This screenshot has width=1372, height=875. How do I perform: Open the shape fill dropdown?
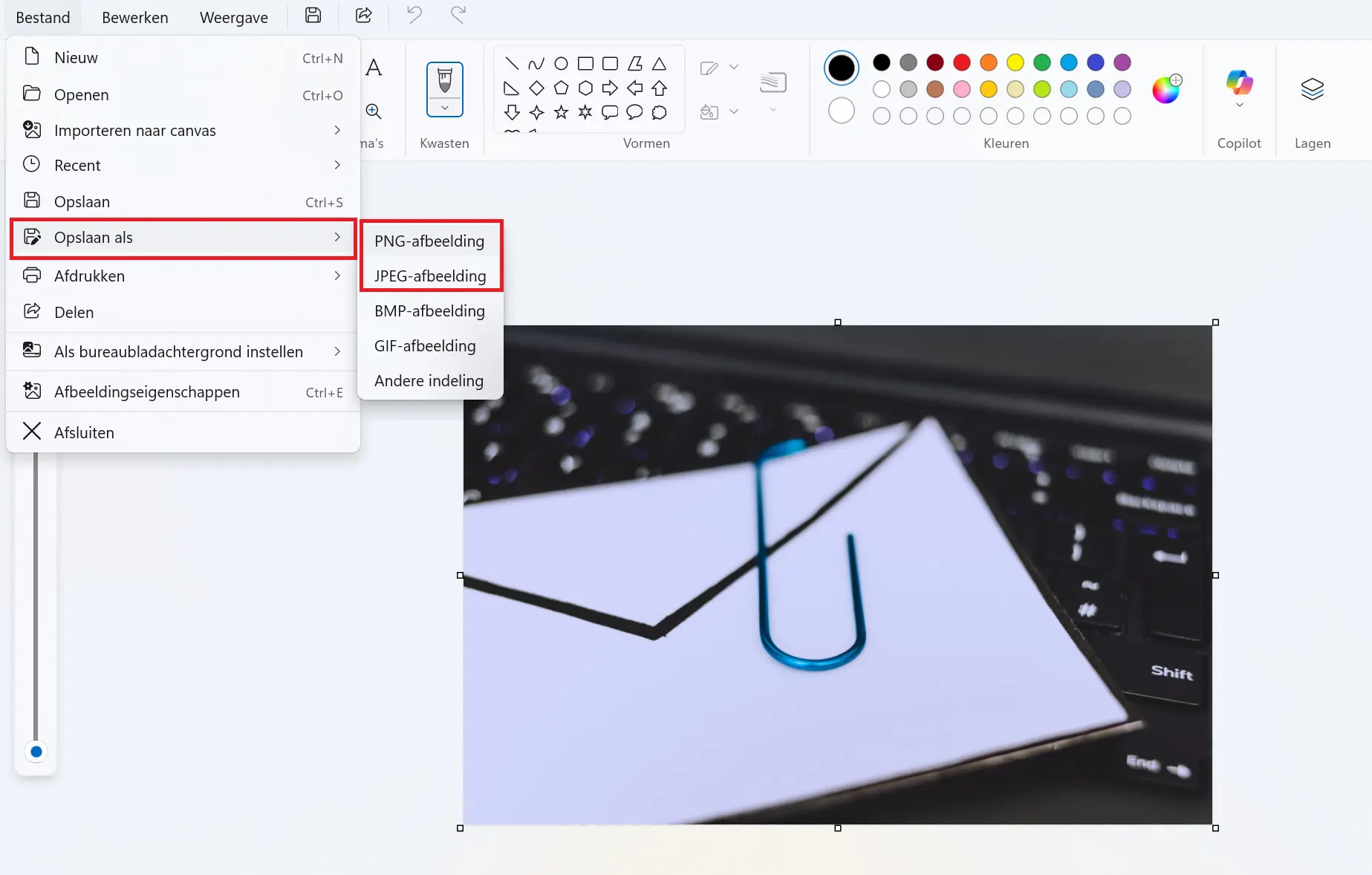pos(719,112)
